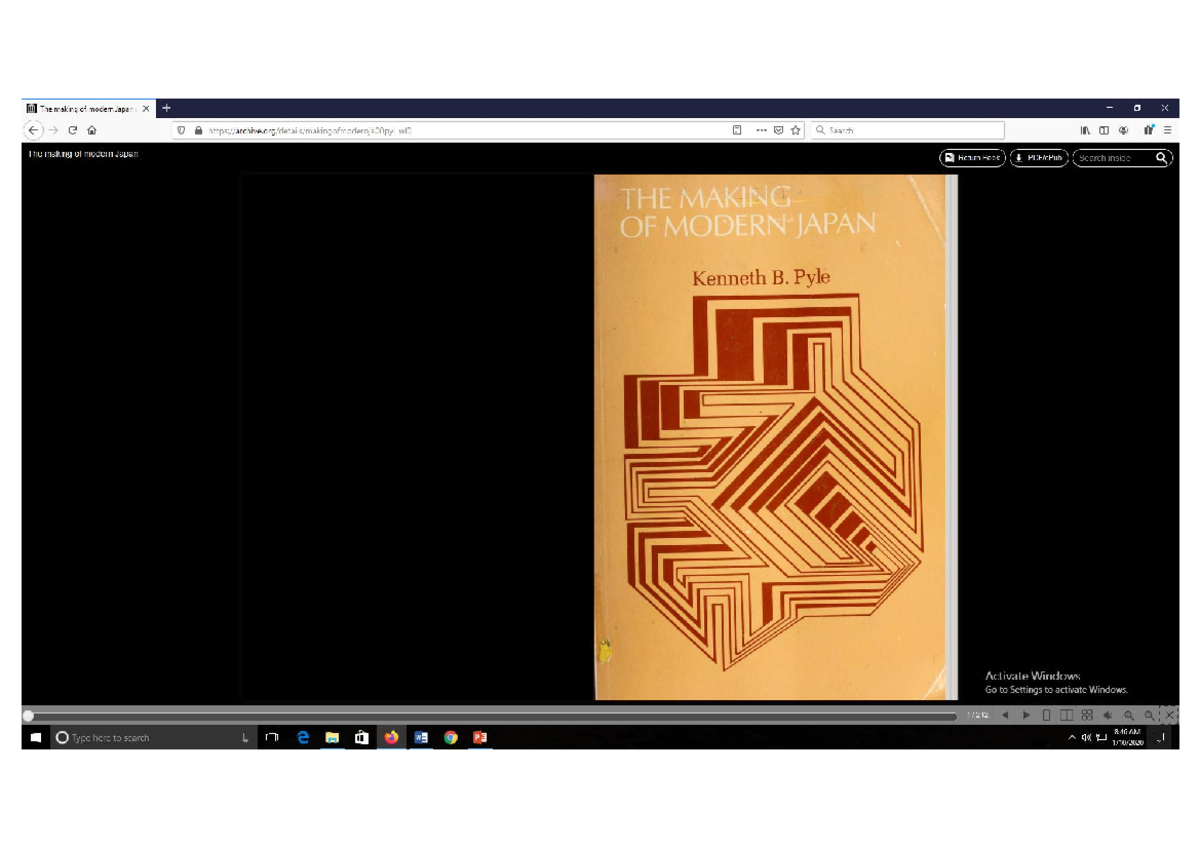
Task: Zoom in on the book page
Action: point(1149,715)
